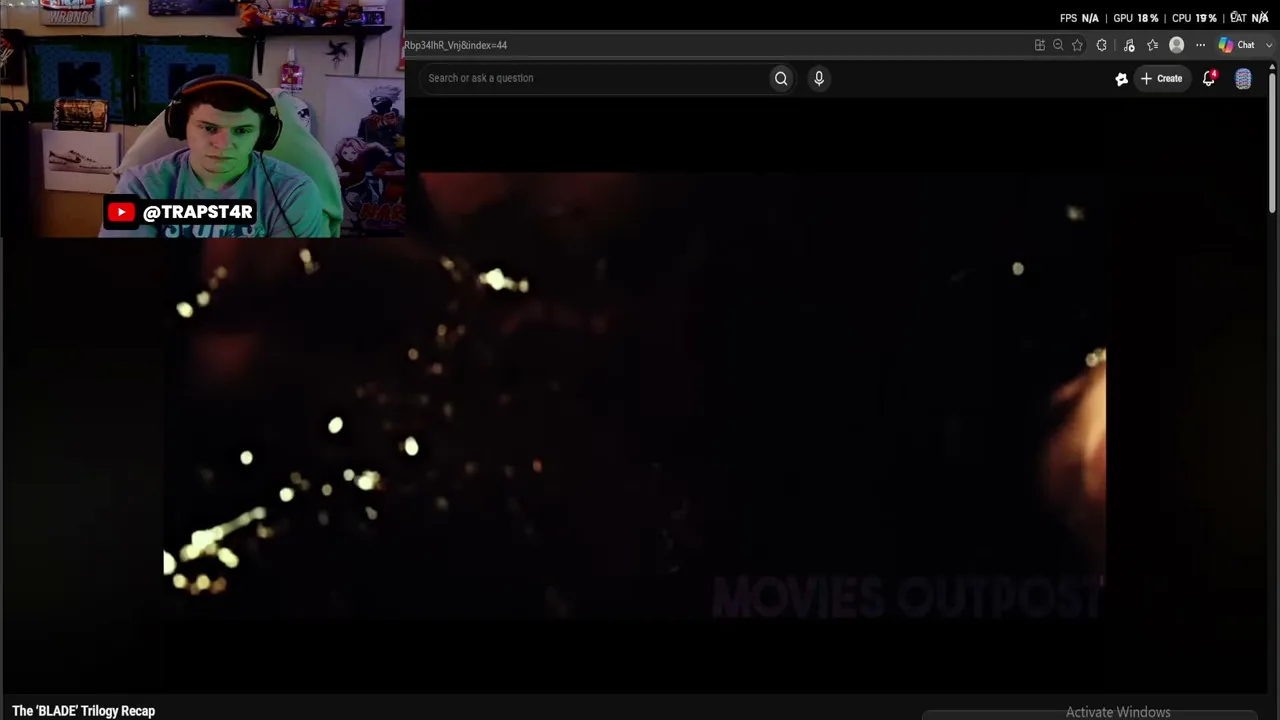This screenshot has height=720, width=1280.
Task: Click the browser address bar URL text
Action: coord(456,45)
